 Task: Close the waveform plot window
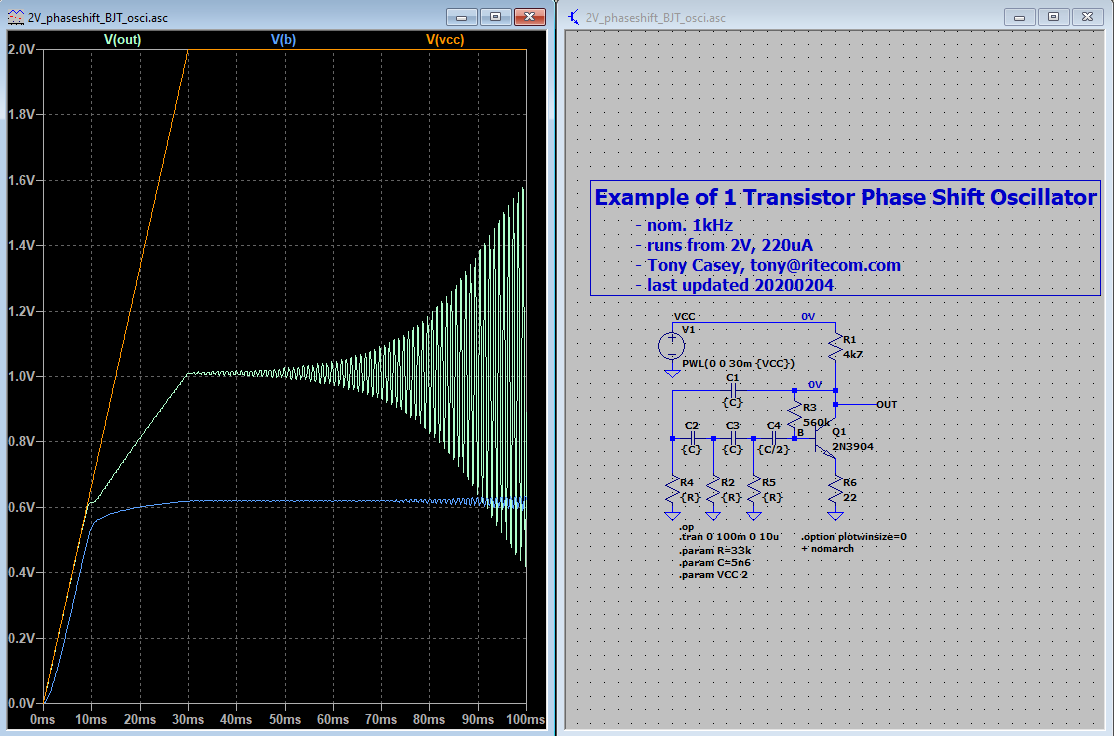529,17
